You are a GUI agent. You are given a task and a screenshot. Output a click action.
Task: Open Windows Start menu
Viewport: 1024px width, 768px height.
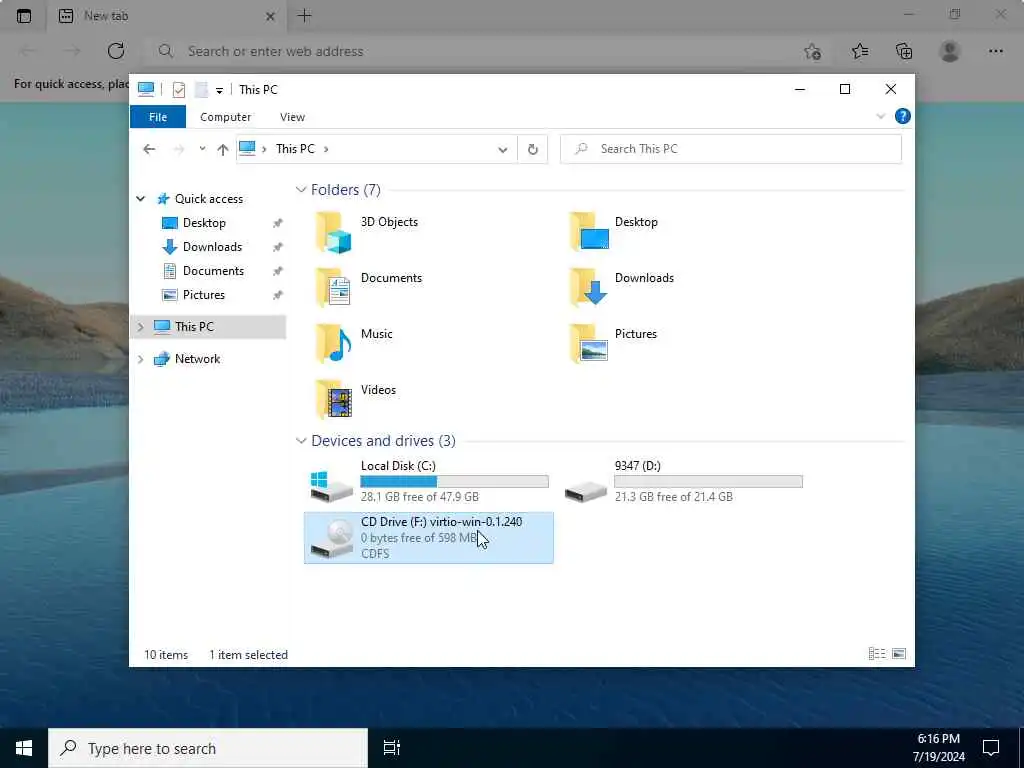point(24,748)
